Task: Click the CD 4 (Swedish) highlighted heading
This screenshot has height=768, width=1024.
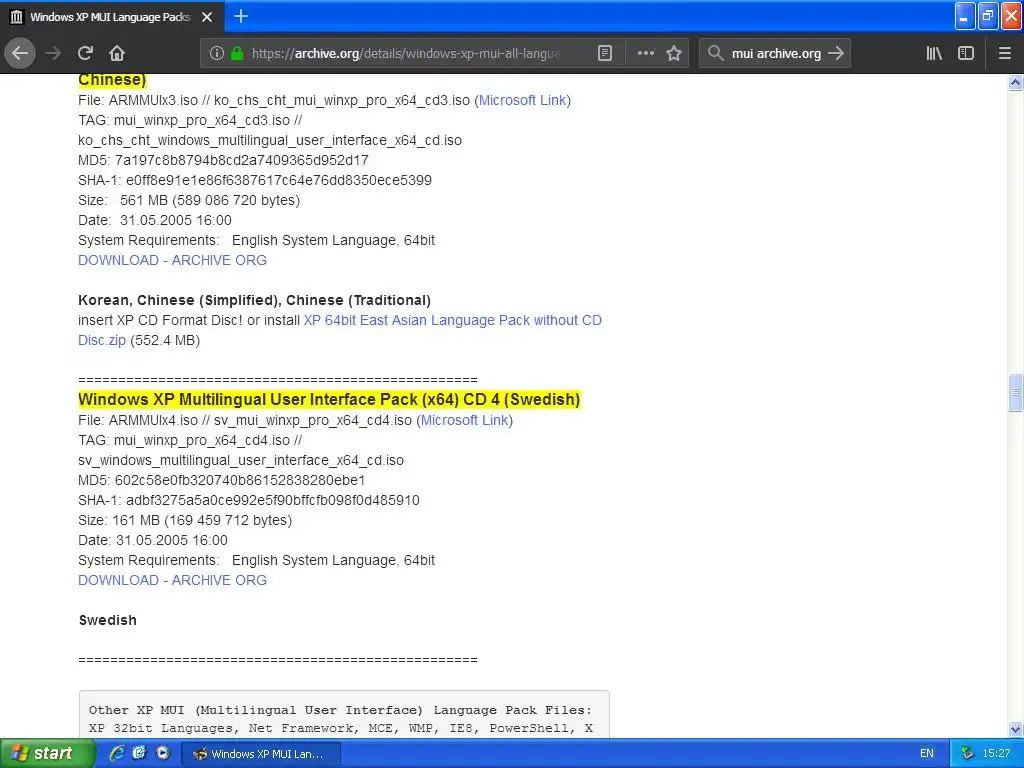Action: coord(329,400)
